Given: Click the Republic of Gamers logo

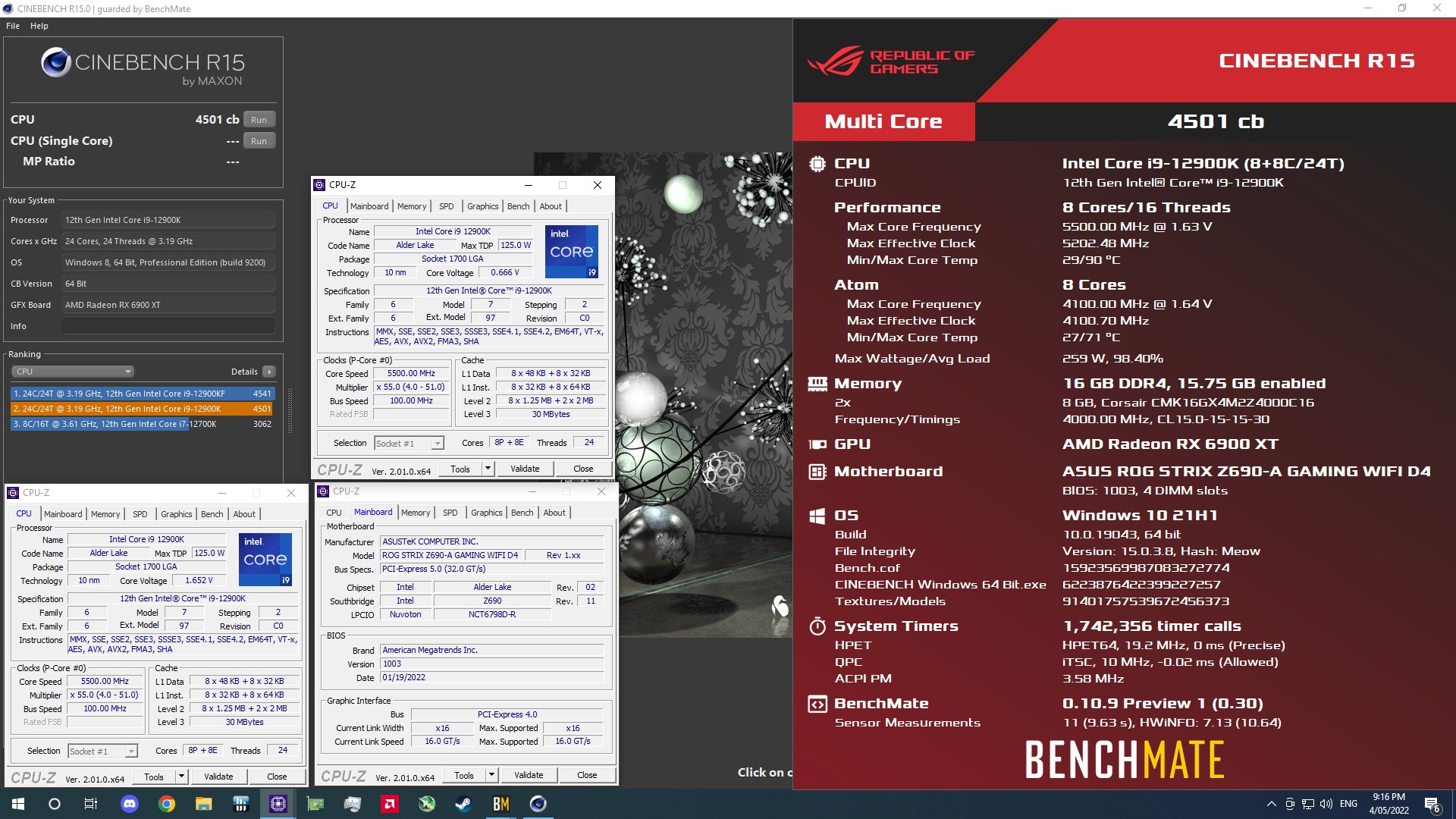Looking at the screenshot, I should pyautogui.click(x=891, y=61).
